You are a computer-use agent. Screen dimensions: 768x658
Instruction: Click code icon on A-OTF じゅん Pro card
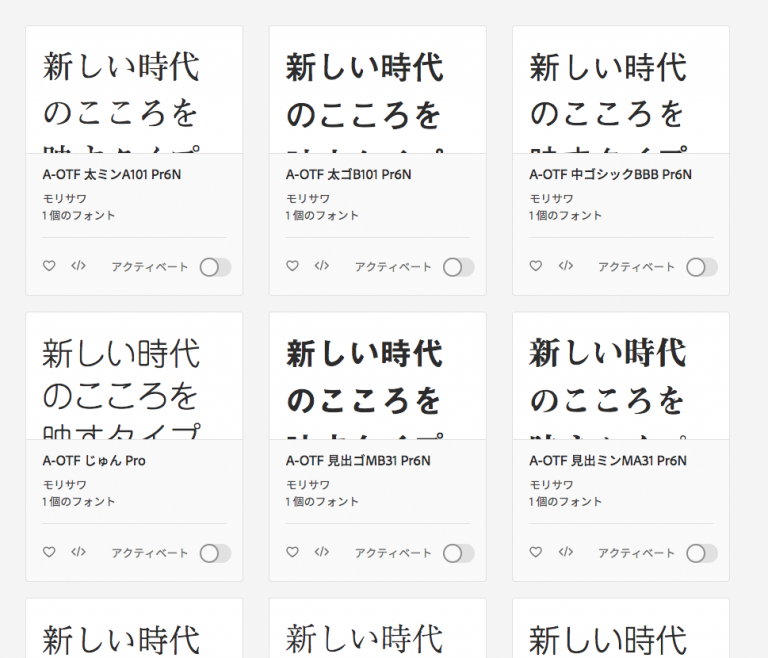[x=78, y=552]
